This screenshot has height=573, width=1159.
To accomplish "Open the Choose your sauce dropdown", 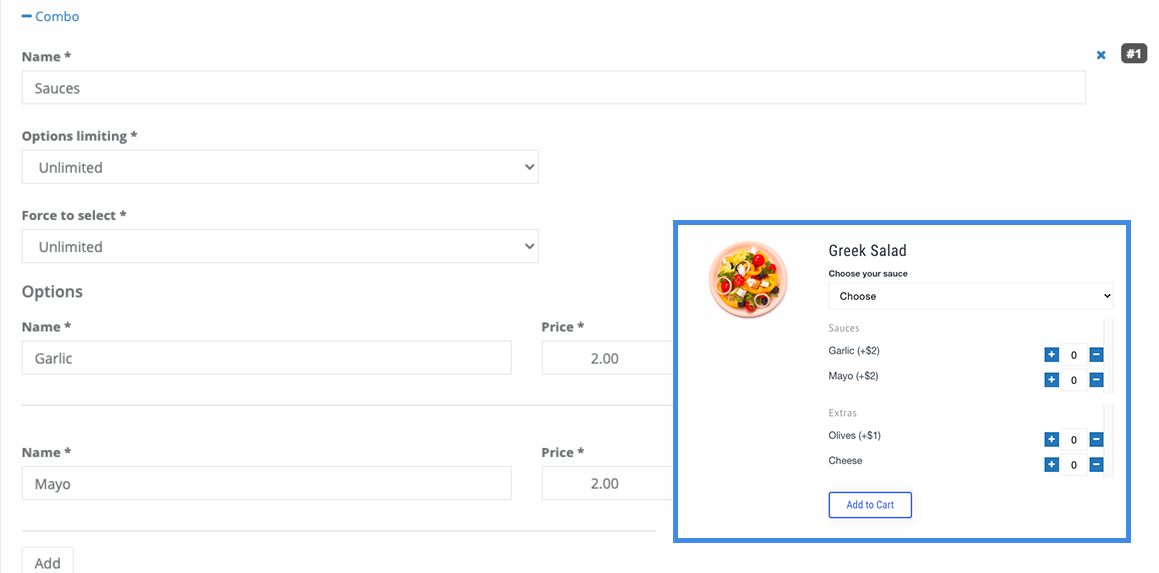I will click(x=971, y=296).
